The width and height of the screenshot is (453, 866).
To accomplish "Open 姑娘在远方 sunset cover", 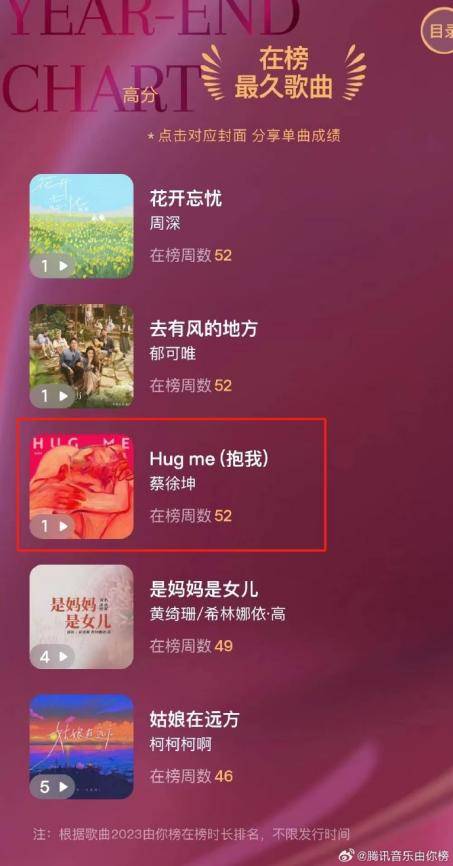I will click(x=81, y=747).
